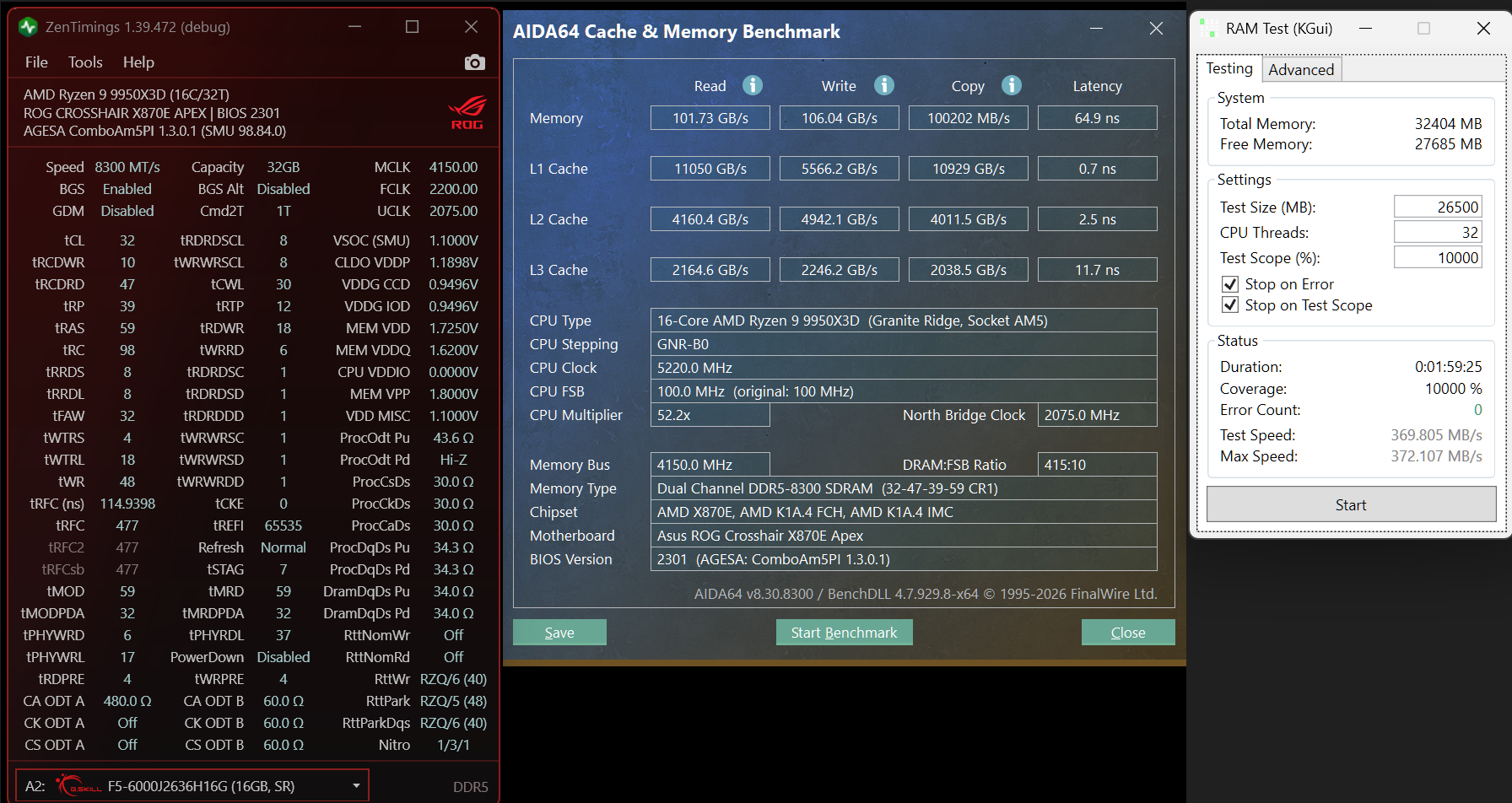Click the North Bridge Clock value 2075.0 MHz

pos(1097,415)
